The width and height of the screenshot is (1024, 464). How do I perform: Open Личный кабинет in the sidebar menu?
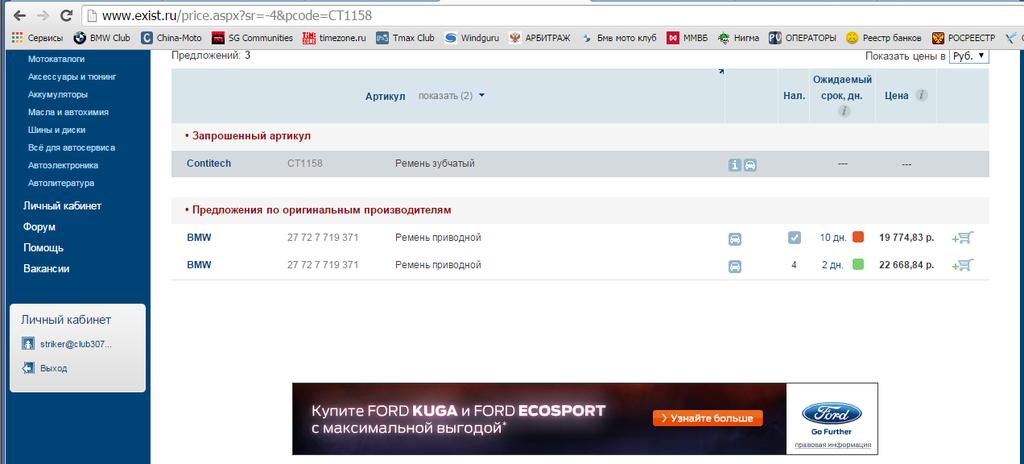[62, 206]
